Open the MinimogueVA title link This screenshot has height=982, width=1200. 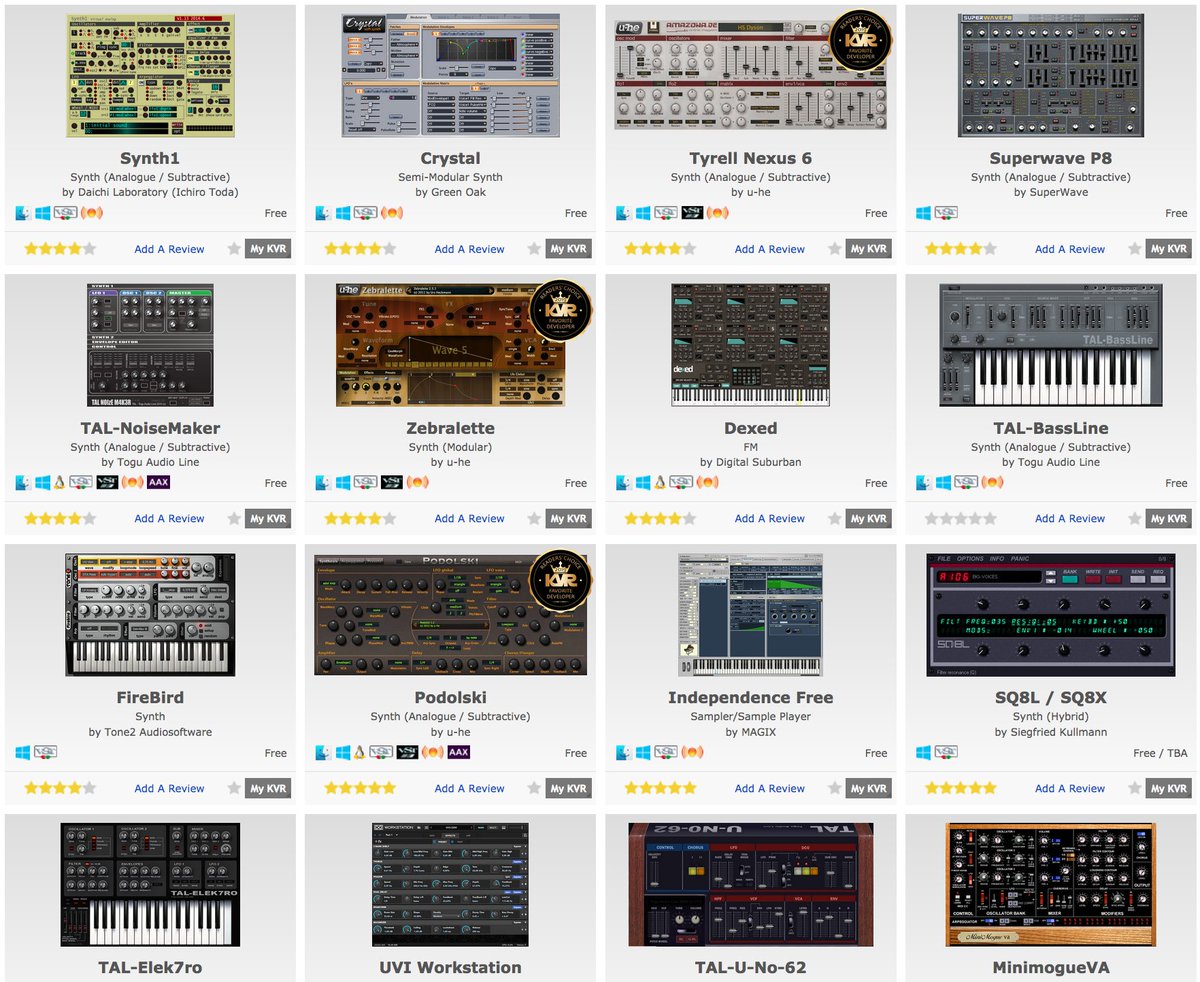(x=1050, y=967)
